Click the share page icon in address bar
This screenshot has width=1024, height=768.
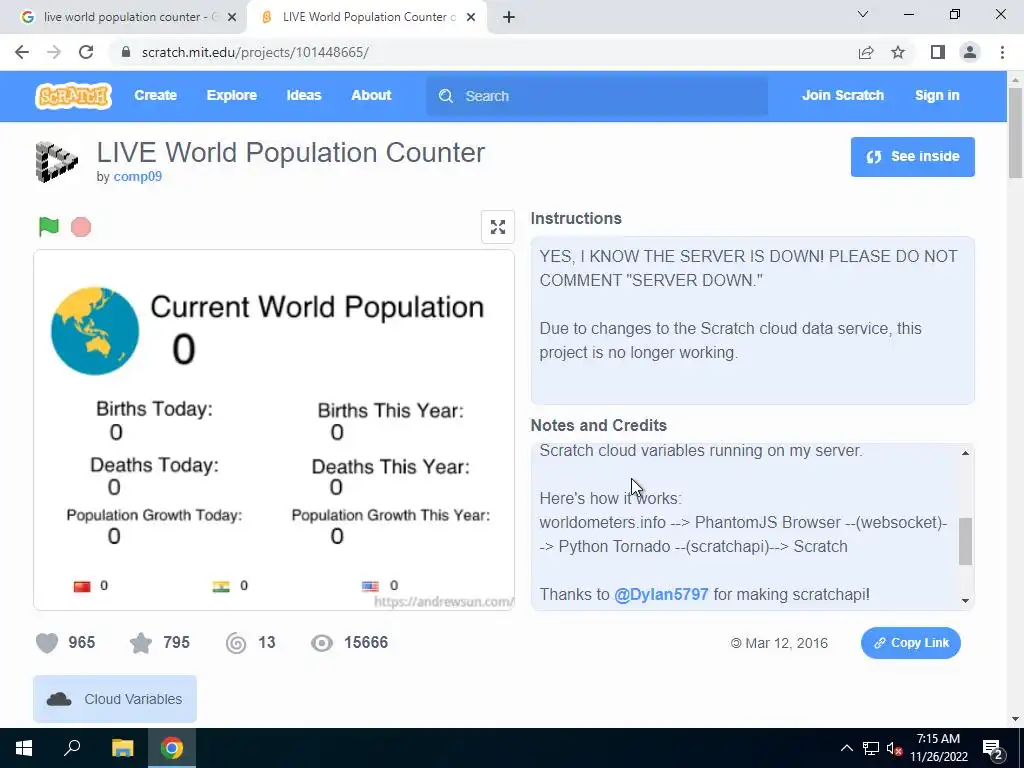pyautogui.click(x=866, y=52)
